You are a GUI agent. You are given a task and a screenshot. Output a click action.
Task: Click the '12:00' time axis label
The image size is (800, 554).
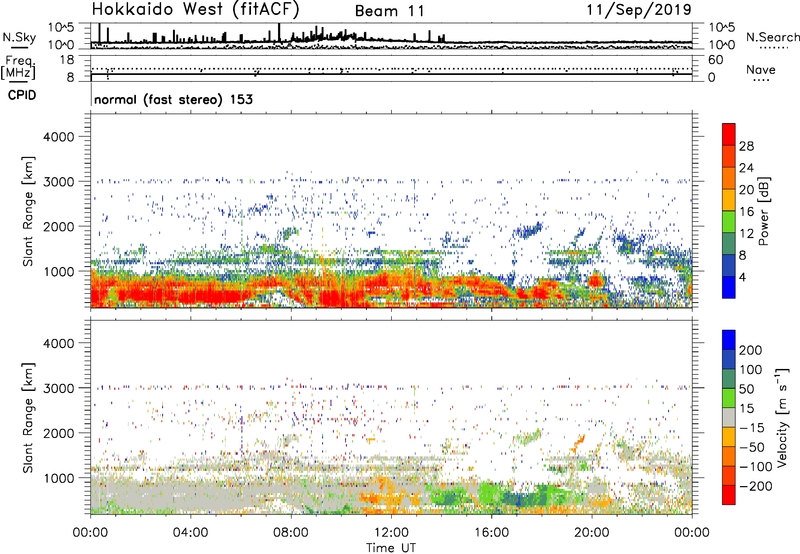click(391, 533)
